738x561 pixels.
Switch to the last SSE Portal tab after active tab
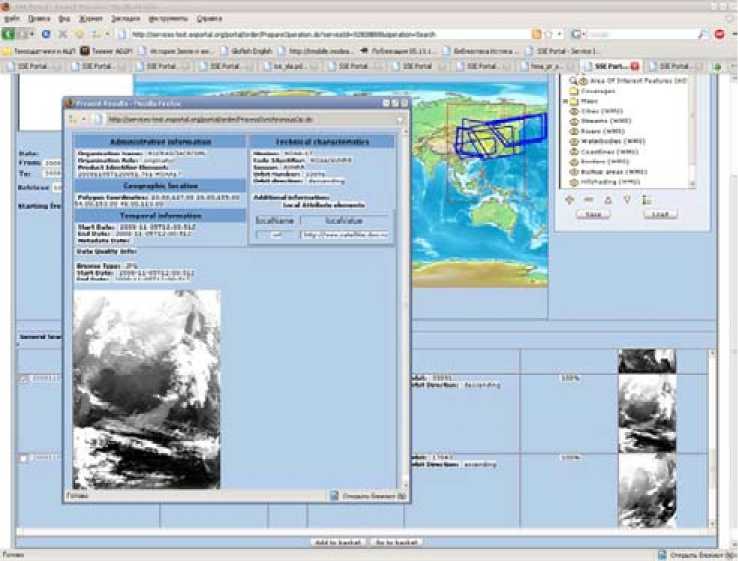point(675,67)
